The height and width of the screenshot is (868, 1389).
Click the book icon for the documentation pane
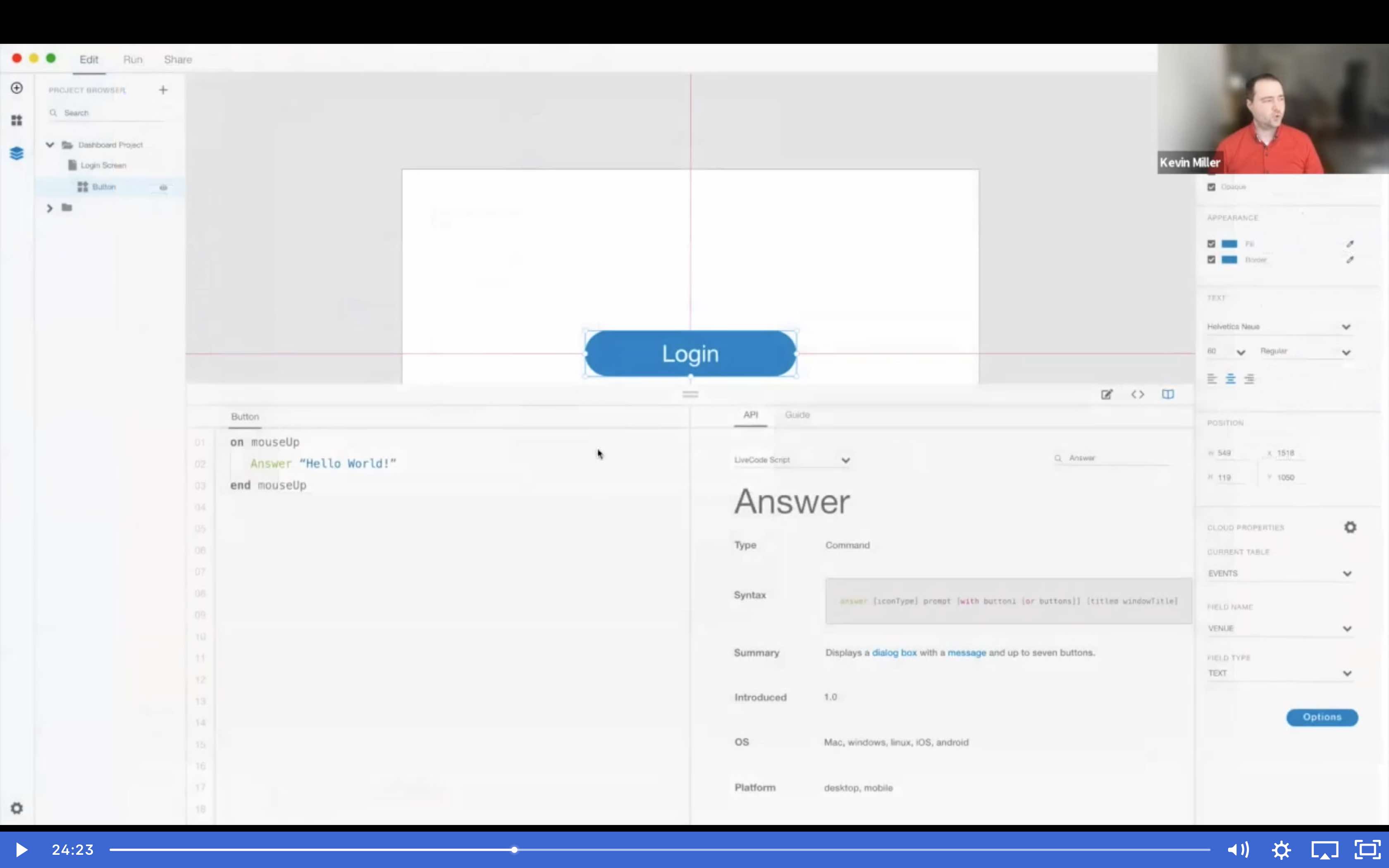1167,394
